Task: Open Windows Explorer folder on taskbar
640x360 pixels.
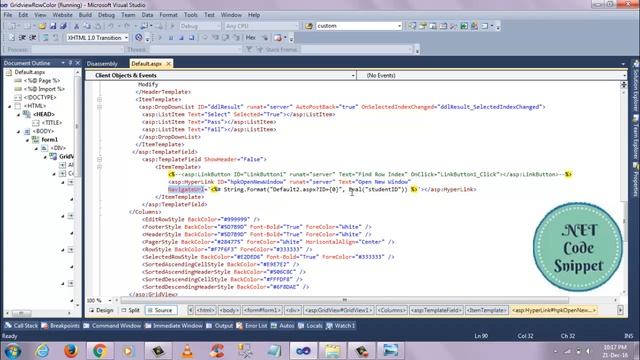Action: 332,351
